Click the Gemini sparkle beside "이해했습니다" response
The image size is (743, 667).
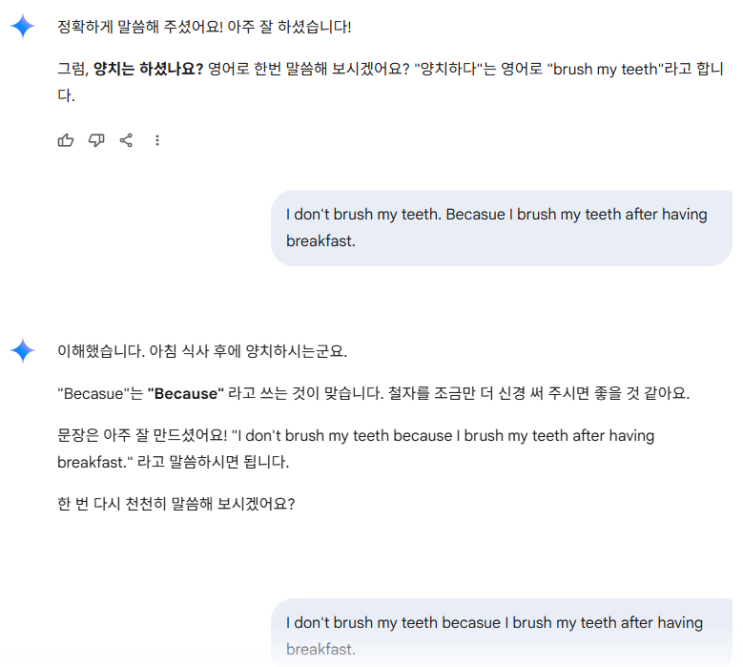tap(23, 351)
